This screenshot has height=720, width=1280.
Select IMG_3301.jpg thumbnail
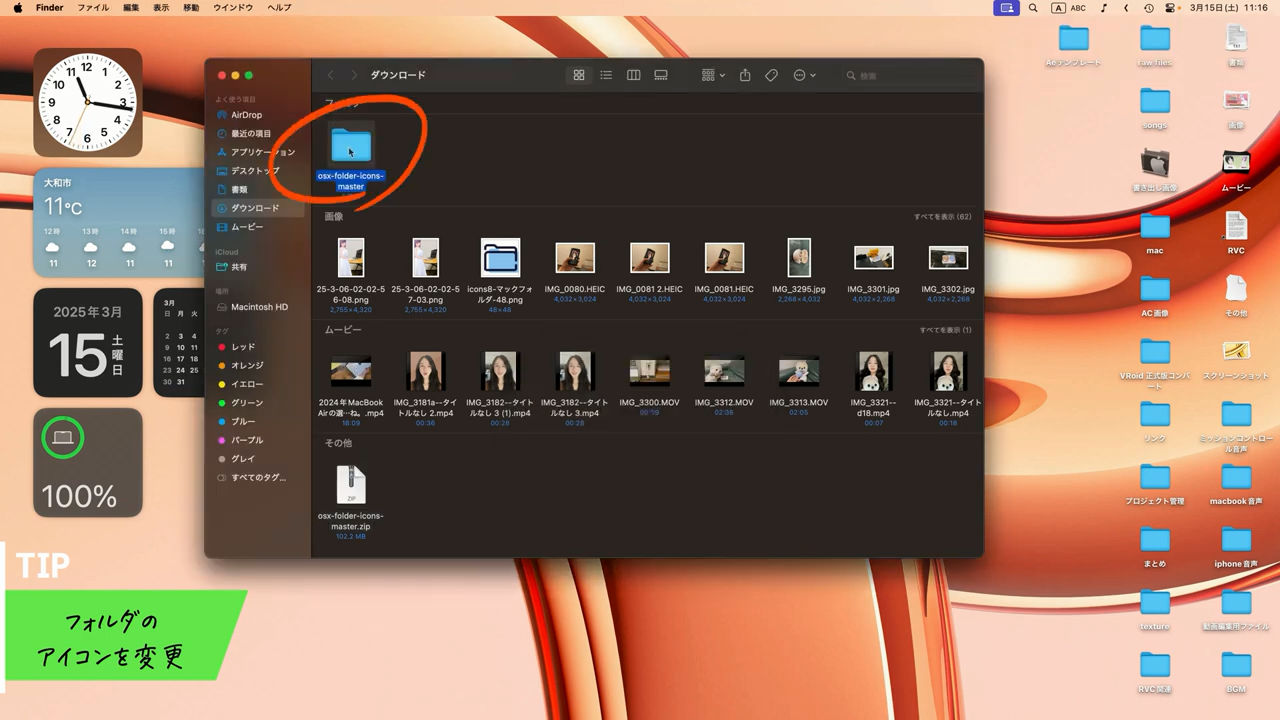click(x=874, y=258)
